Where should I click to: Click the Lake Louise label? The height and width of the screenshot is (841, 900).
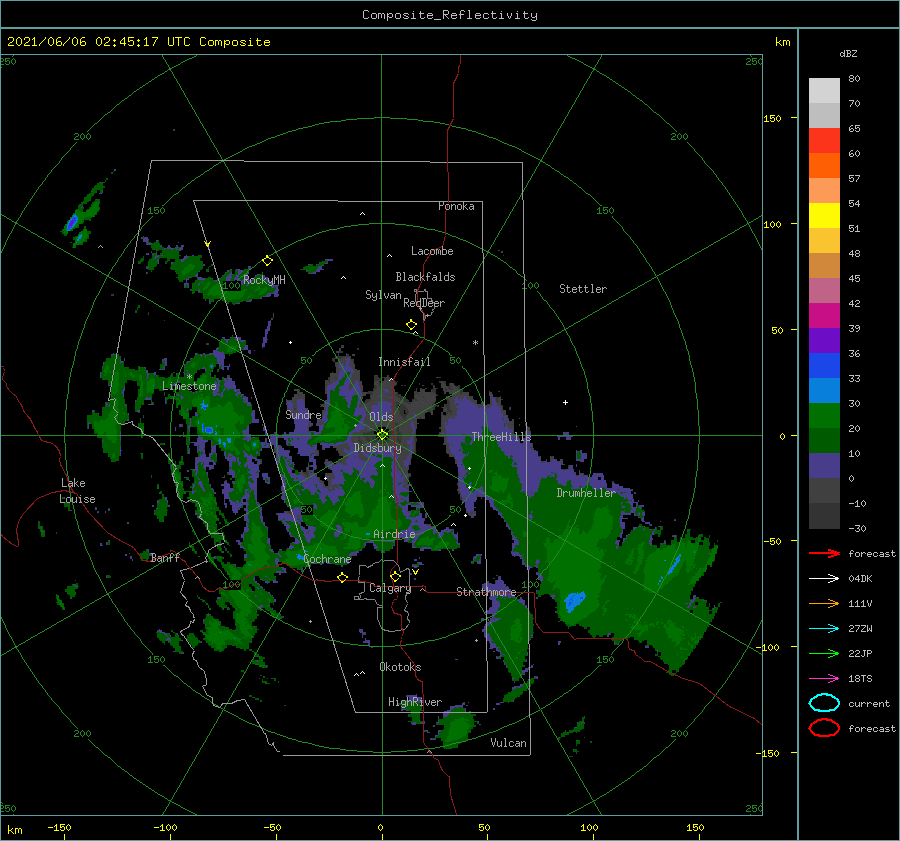78,491
